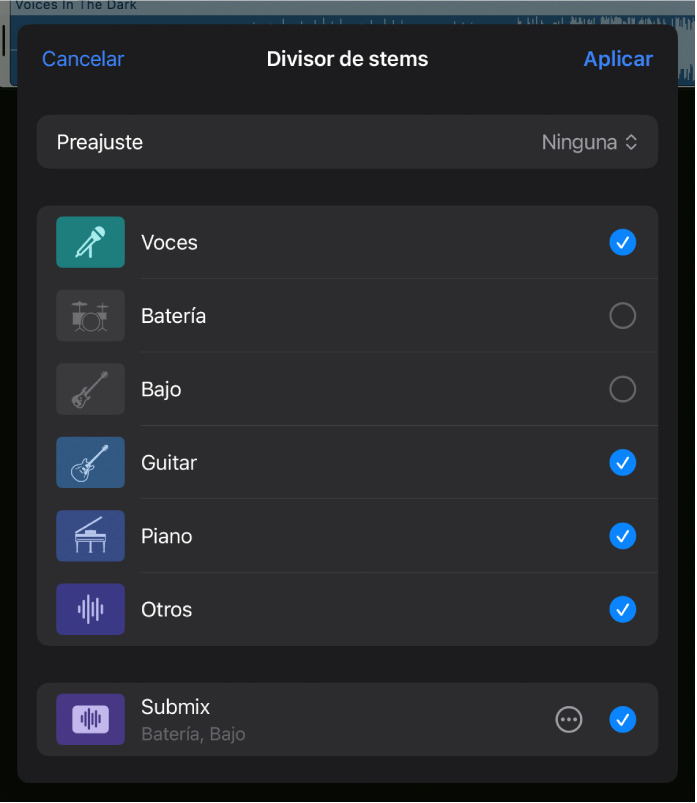This screenshot has height=803, width=697.
Task: Toggle the Submix stem off
Action: pos(622,719)
